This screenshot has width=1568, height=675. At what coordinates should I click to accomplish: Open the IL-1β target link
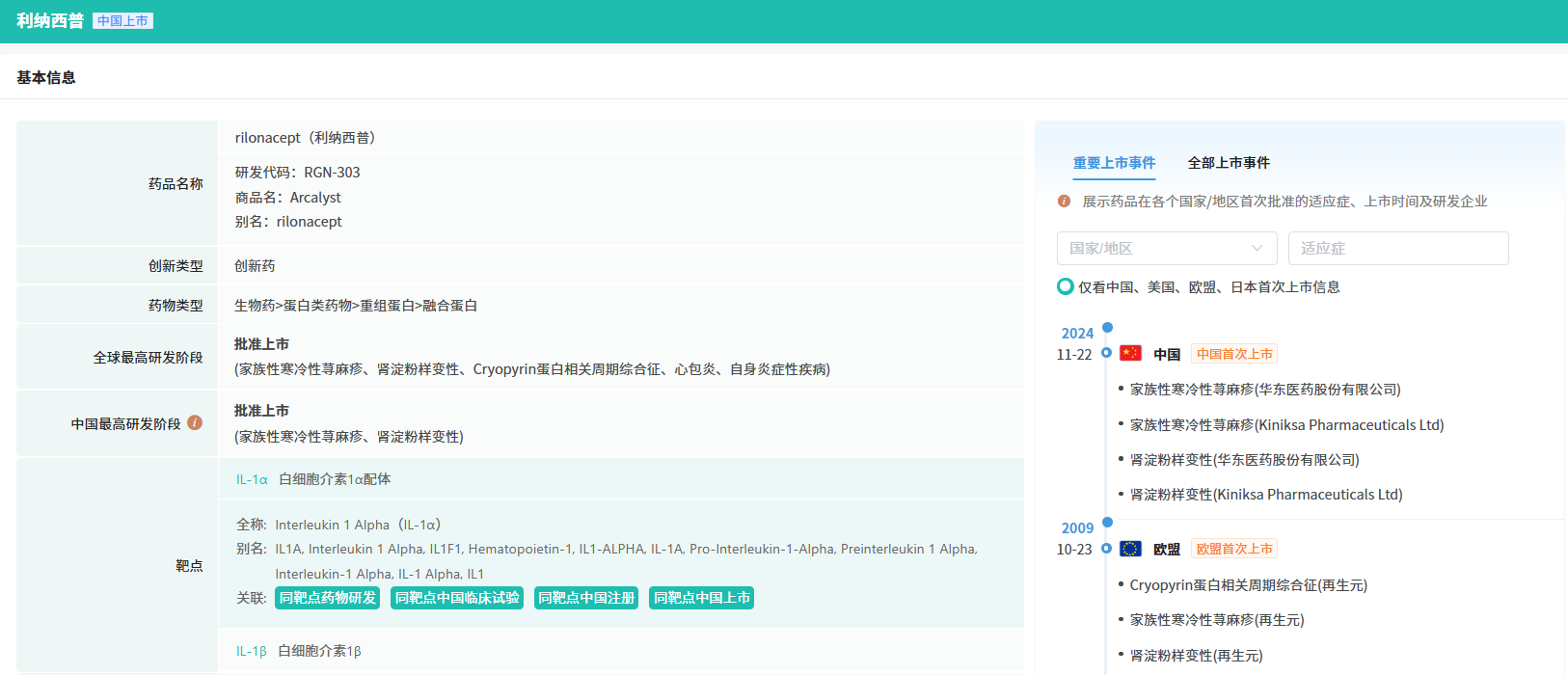(x=252, y=651)
